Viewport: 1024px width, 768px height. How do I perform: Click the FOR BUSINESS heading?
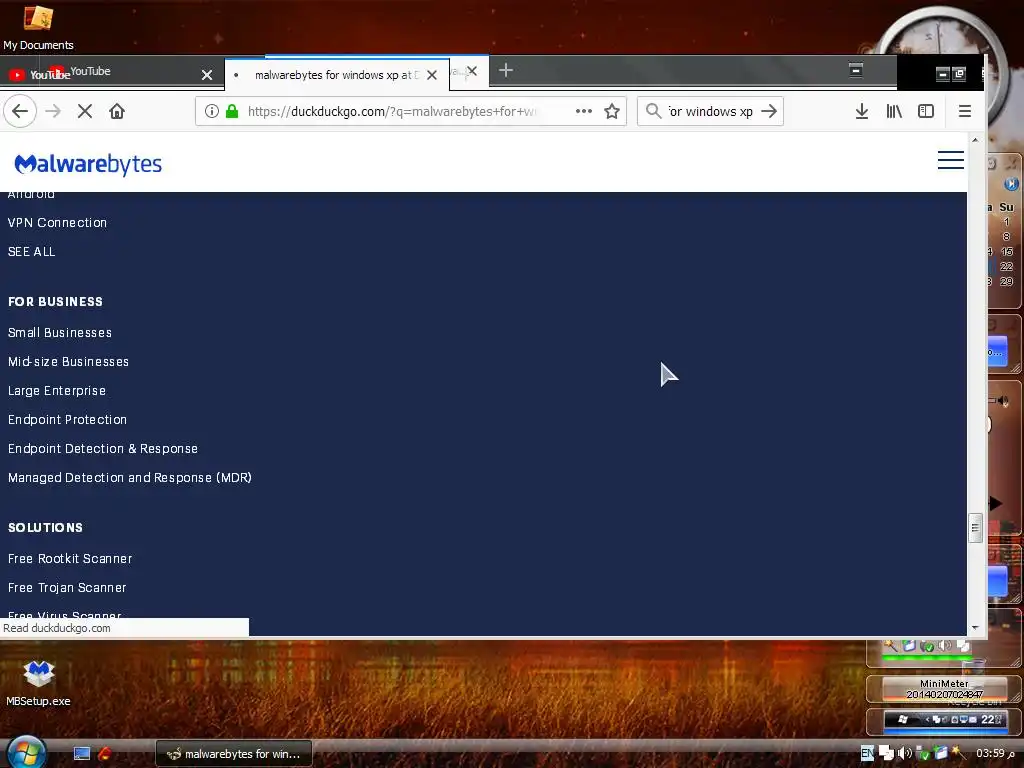coord(56,302)
